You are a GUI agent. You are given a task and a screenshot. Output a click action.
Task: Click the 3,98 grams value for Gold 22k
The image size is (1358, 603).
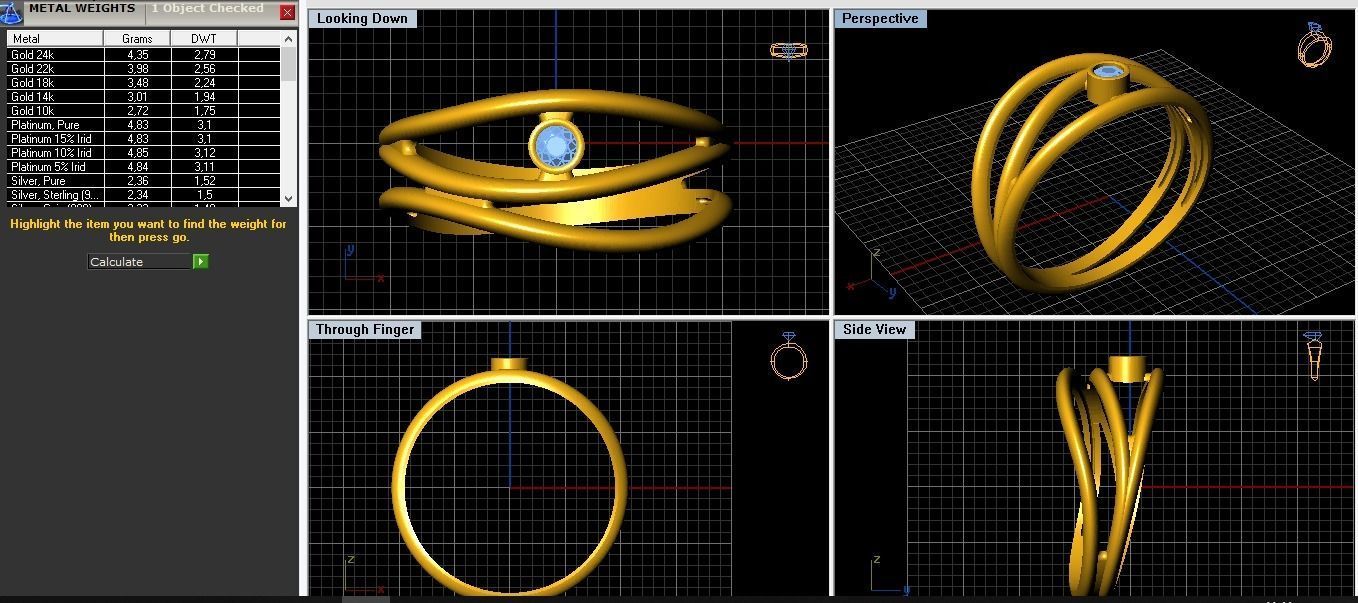point(138,69)
